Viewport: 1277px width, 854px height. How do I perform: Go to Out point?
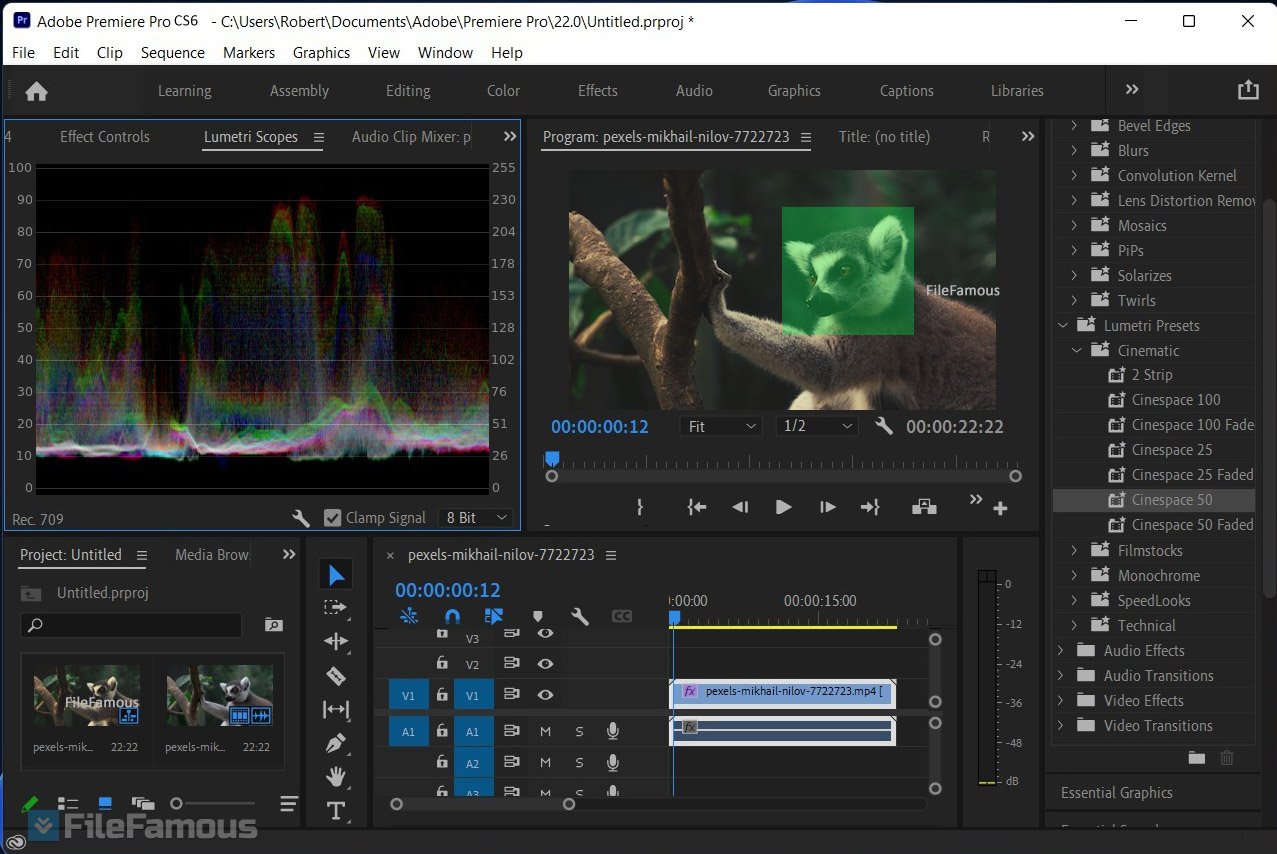click(870, 507)
